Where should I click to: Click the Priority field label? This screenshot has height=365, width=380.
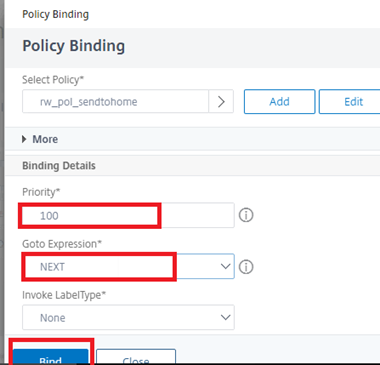41,192
